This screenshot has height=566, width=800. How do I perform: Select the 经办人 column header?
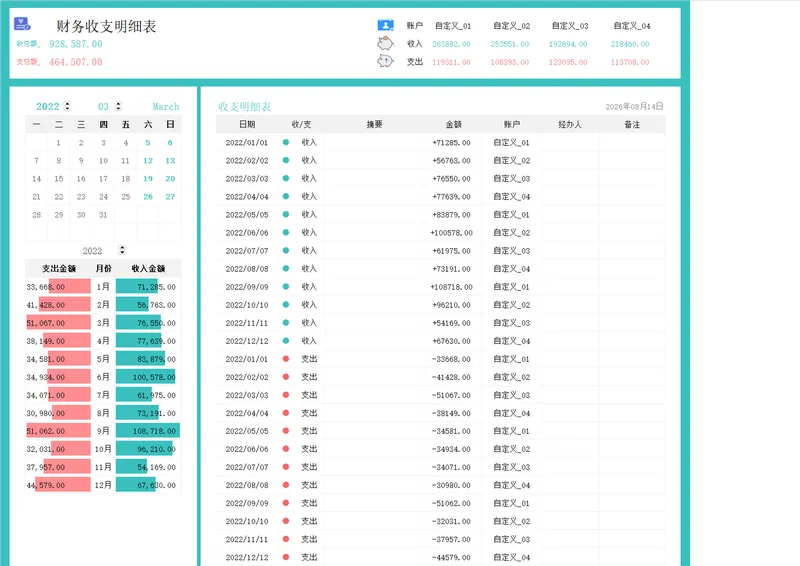tap(570, 125)
